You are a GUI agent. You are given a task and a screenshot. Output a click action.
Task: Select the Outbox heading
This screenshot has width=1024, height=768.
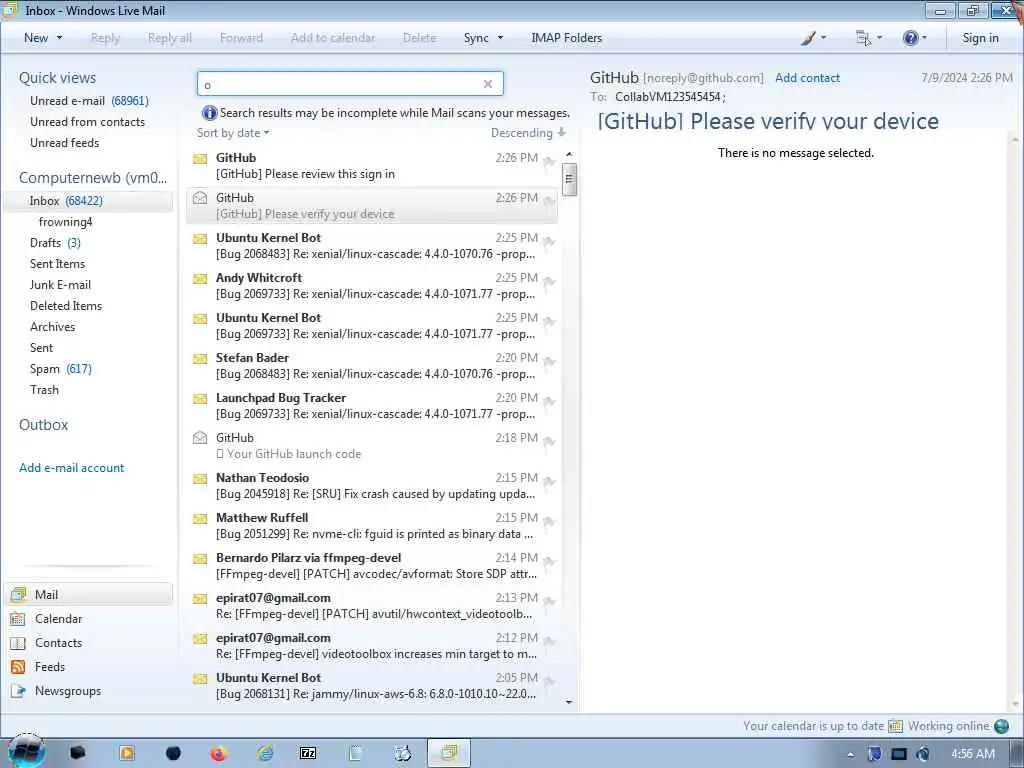43,424
